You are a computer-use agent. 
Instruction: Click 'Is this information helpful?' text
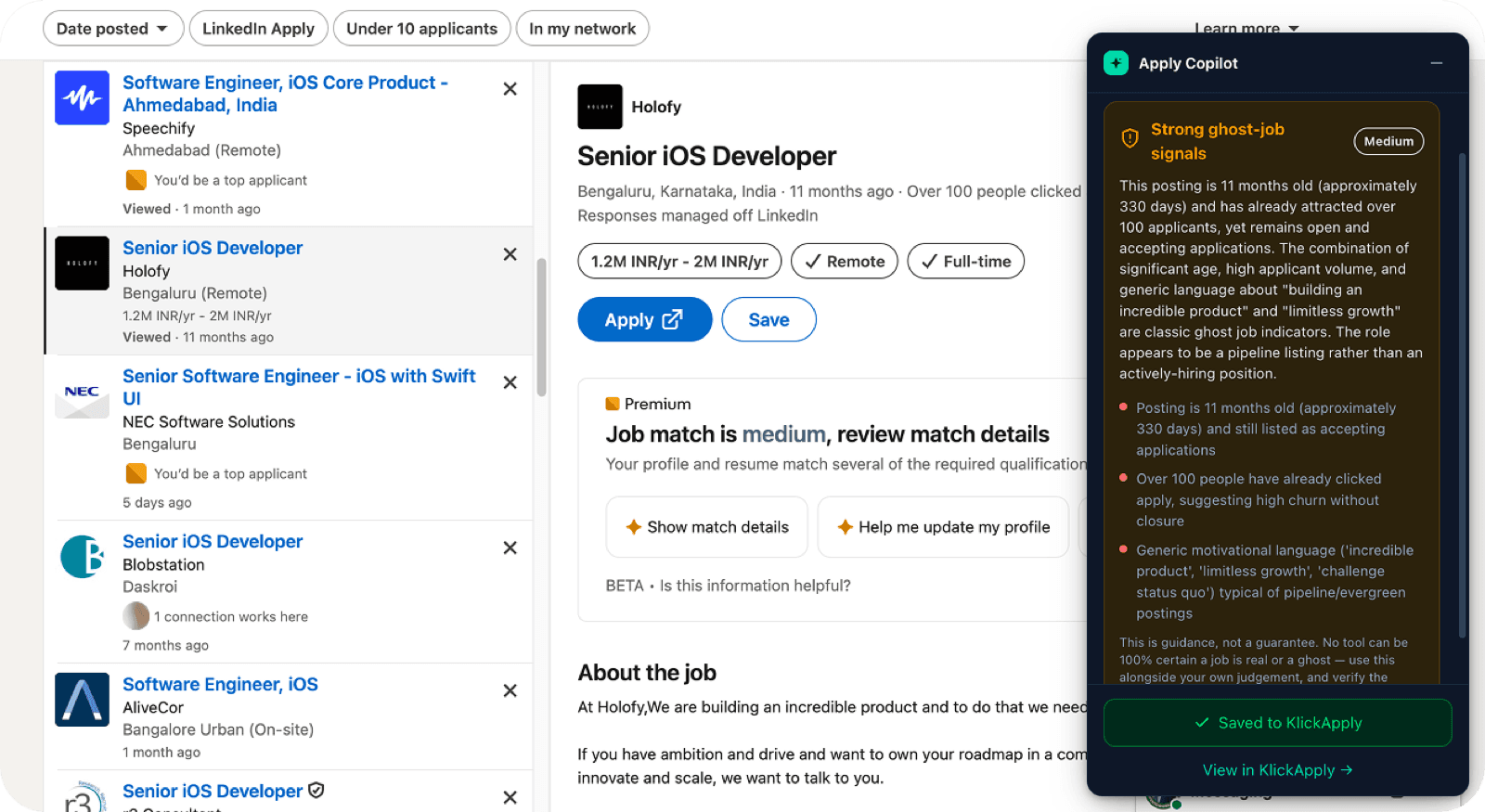(x=755, y=586)
